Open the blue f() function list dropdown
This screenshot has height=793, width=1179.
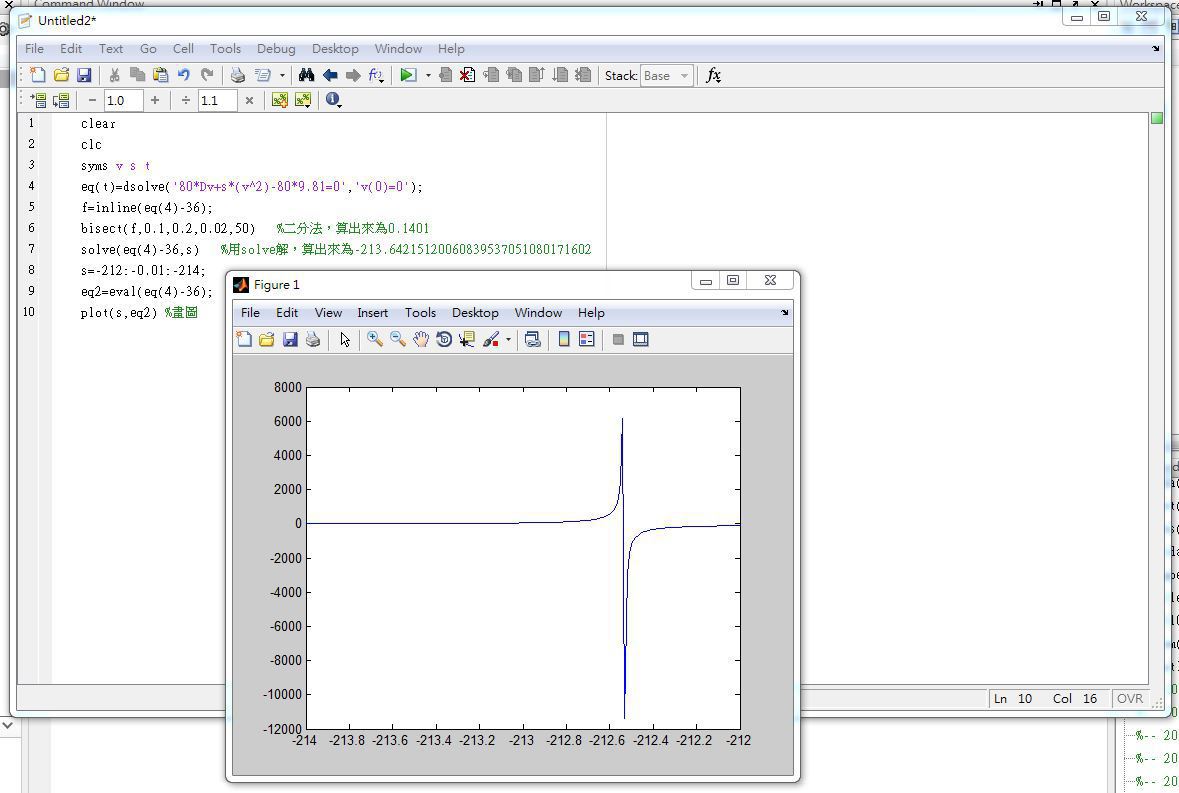click(376, 75)
